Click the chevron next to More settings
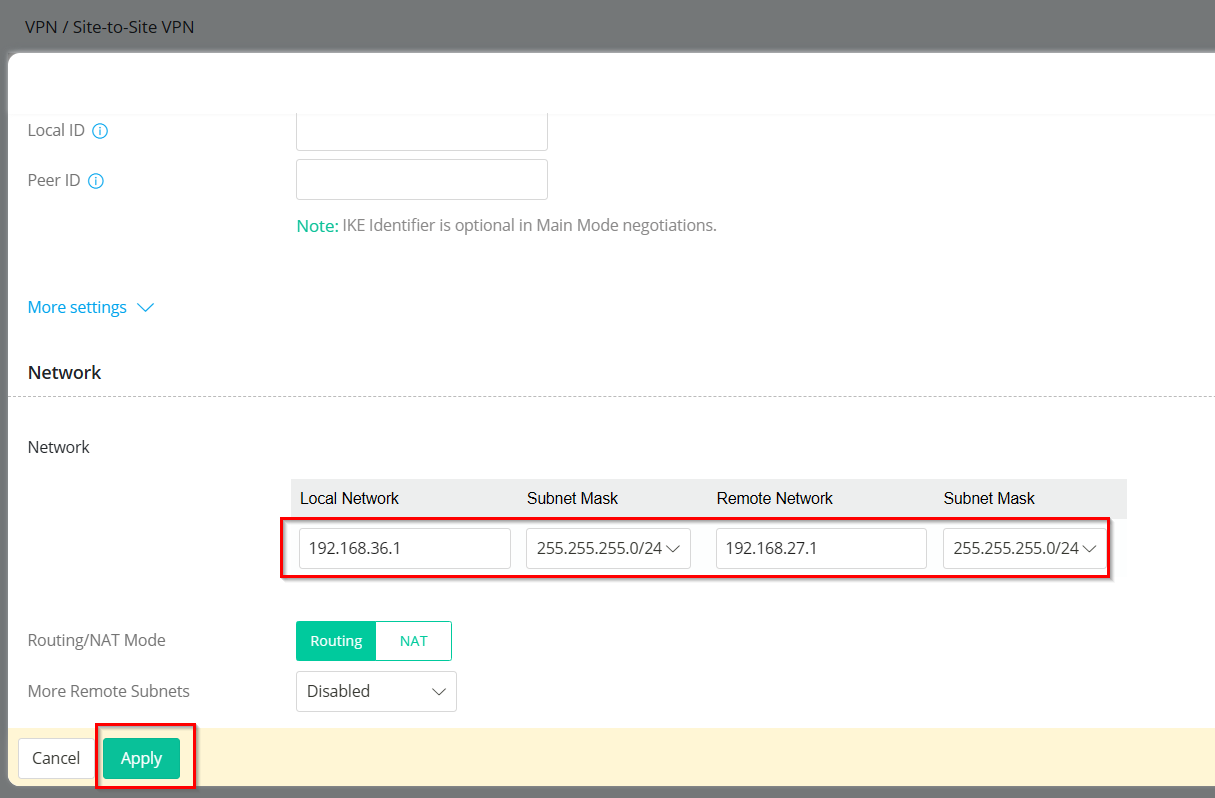The image size is (1215, 798). pyautogui.click(x=145, y=308)
